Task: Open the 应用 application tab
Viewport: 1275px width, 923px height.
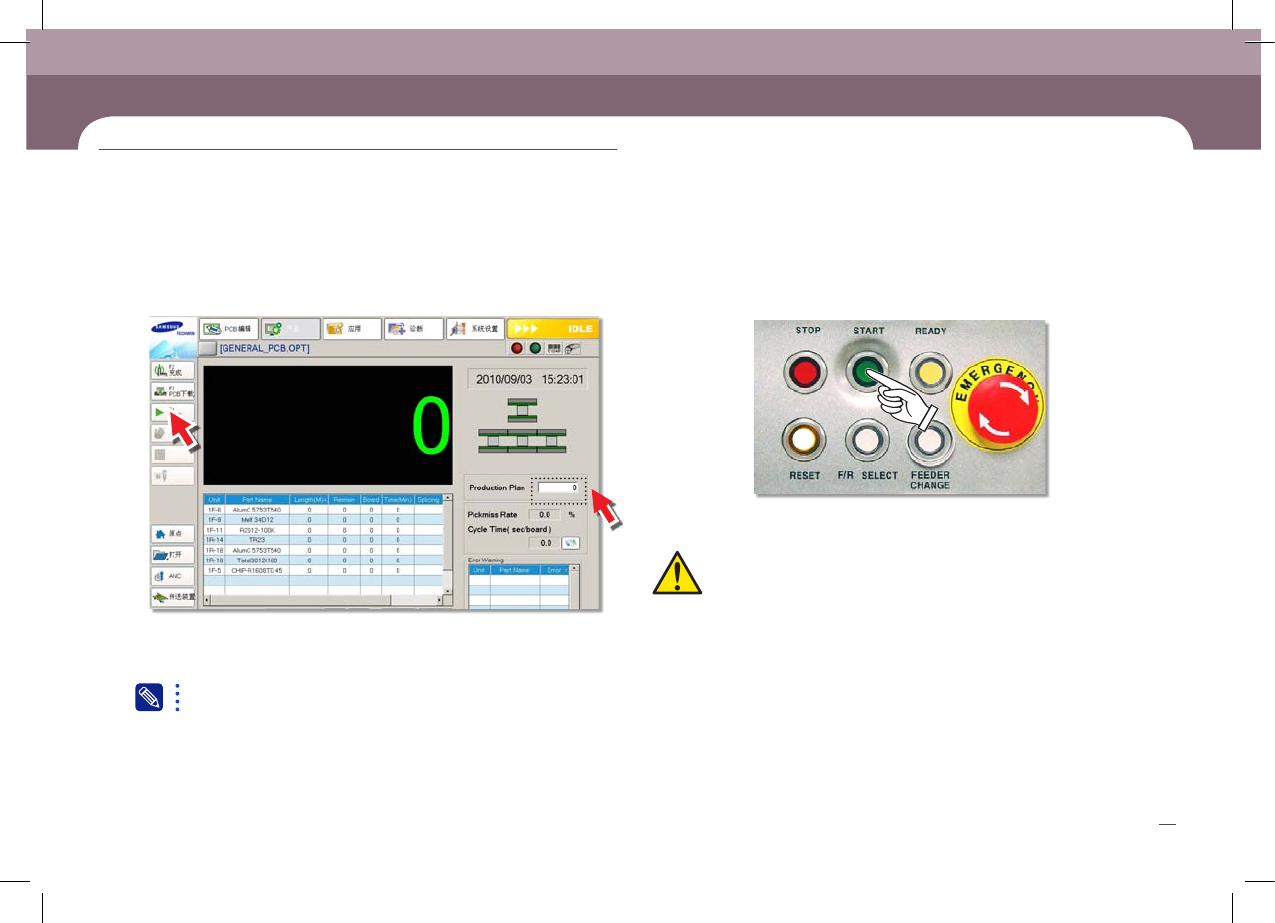Action: click(352, 328)
